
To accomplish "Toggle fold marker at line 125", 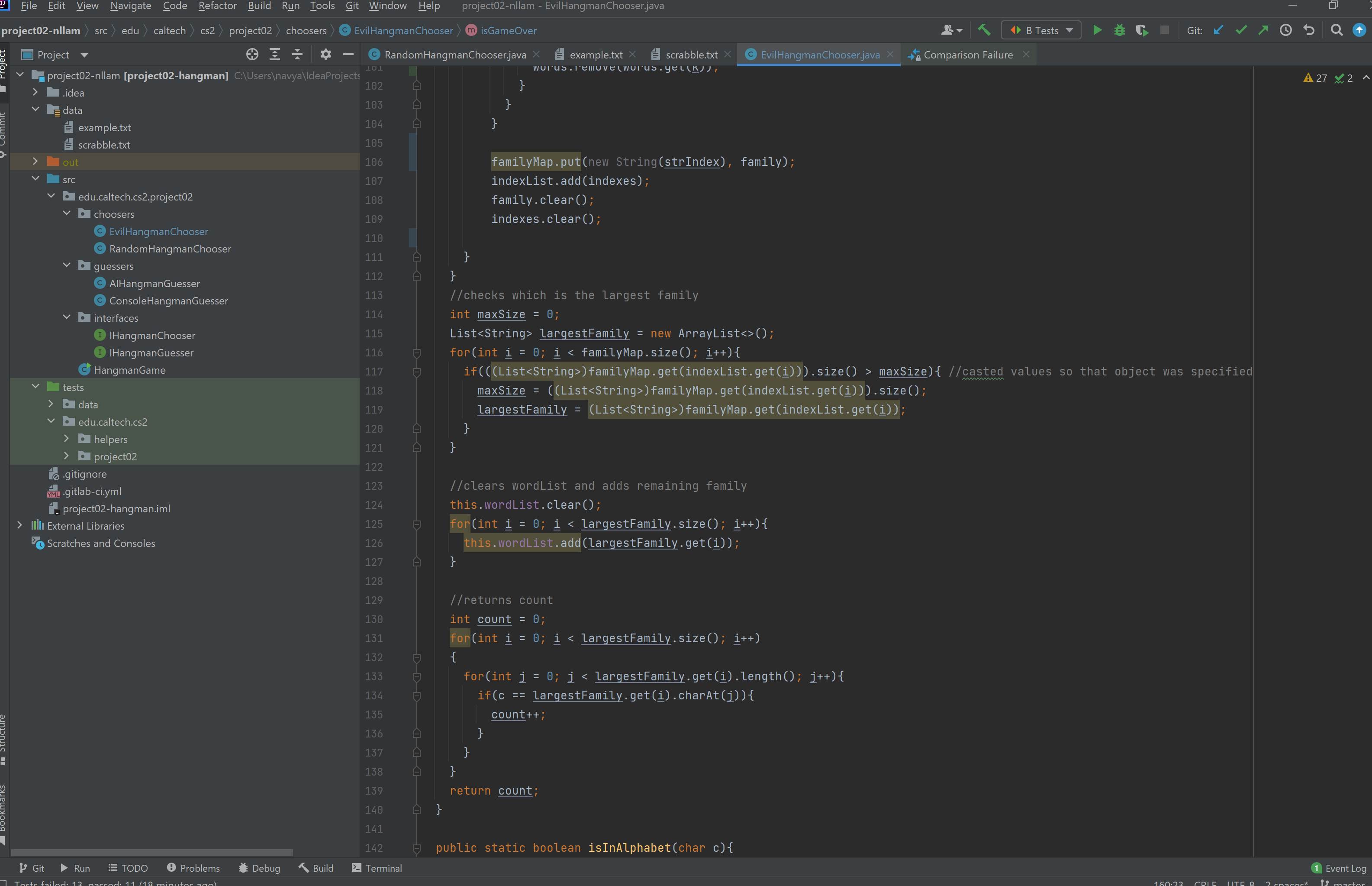I will tap(417, 524).
